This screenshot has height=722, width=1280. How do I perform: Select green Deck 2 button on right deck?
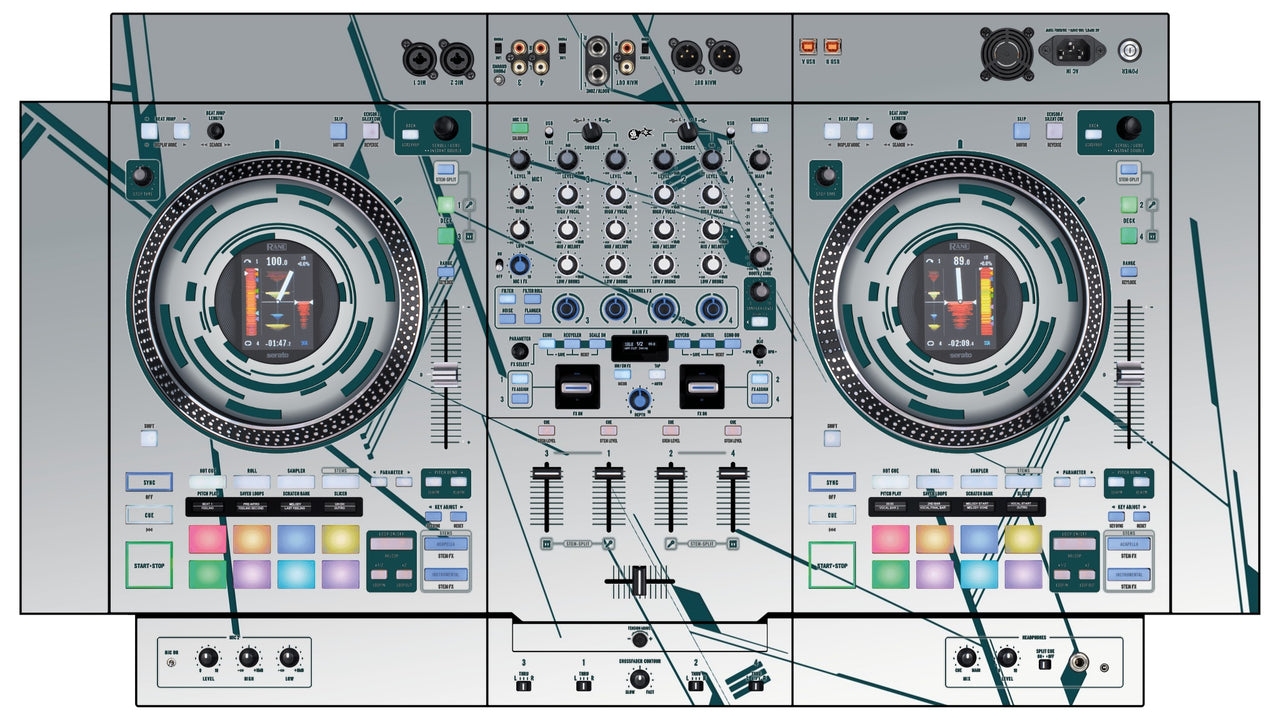tap(1128, 205)
